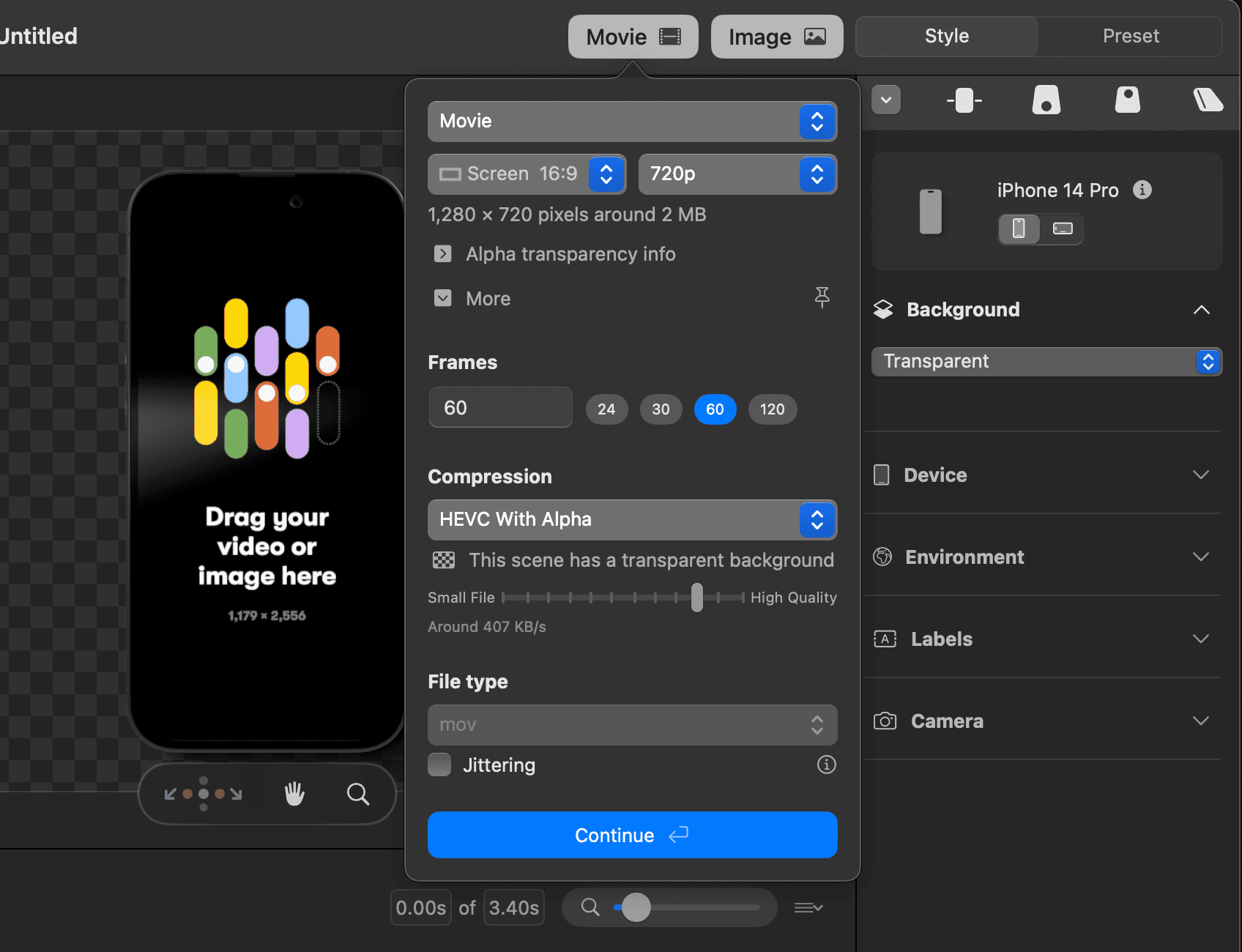
Task: Click the angle presets disclosure chevron
Action: [x=886, y=100]
